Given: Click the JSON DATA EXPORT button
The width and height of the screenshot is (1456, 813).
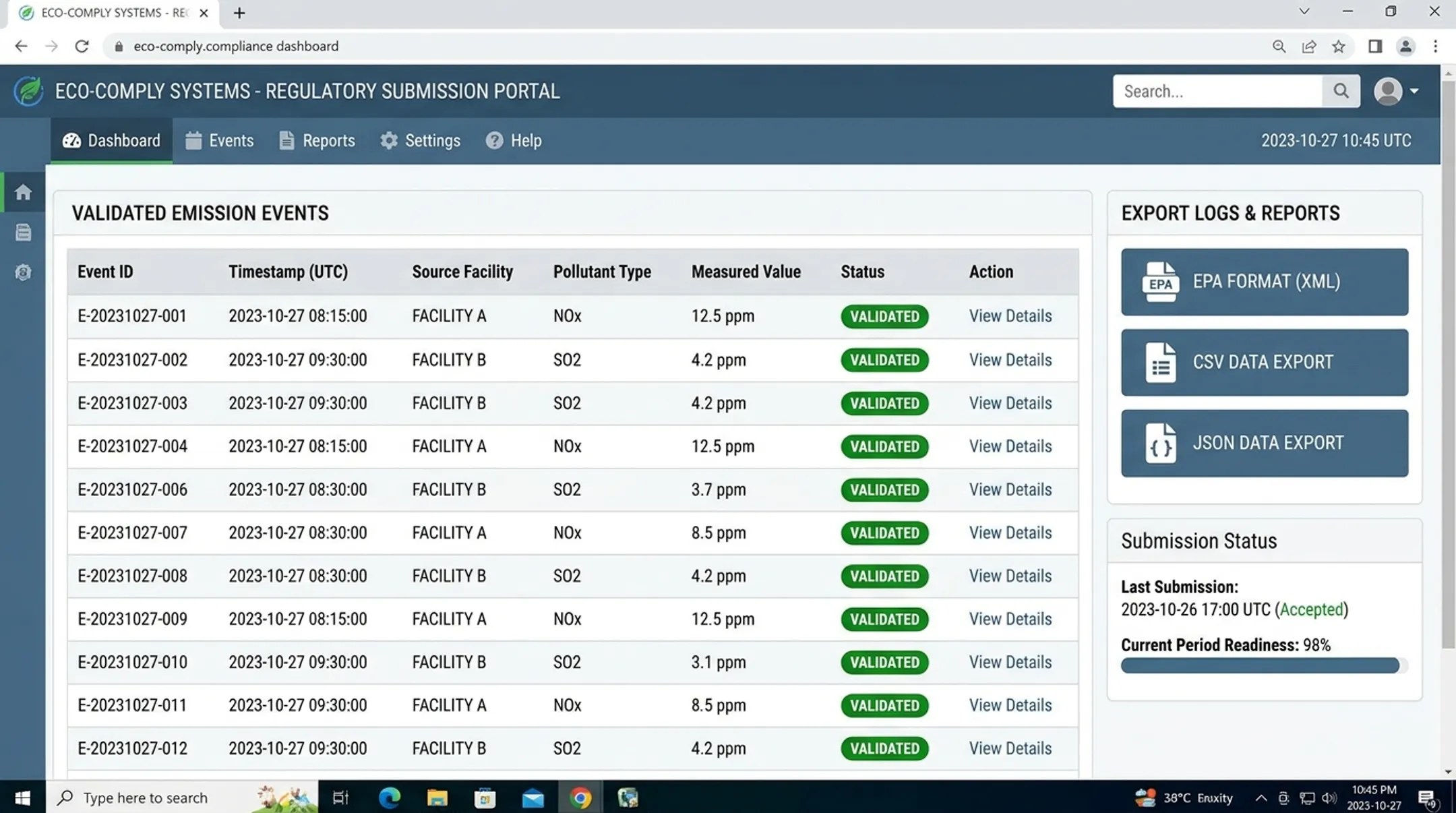Looking at the screenshot, I should pos(1265,443).
